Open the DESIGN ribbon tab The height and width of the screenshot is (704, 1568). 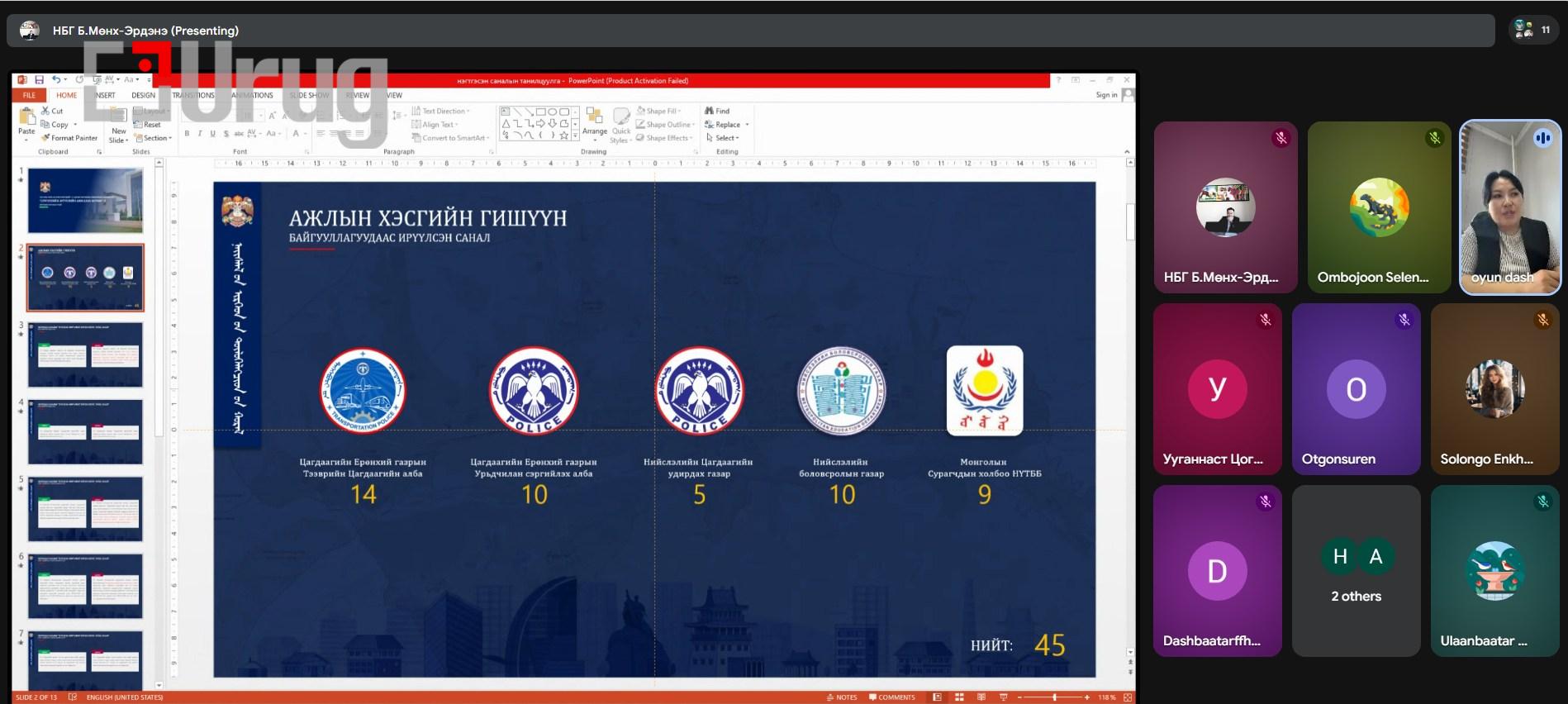[x=143, y=95]
